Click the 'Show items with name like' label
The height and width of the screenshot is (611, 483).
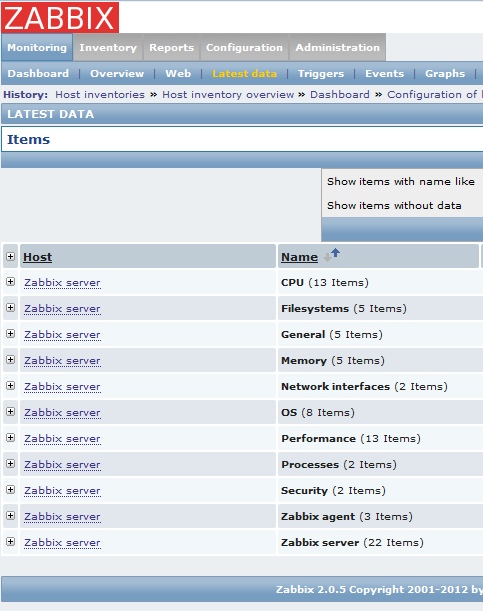[401, 182]
